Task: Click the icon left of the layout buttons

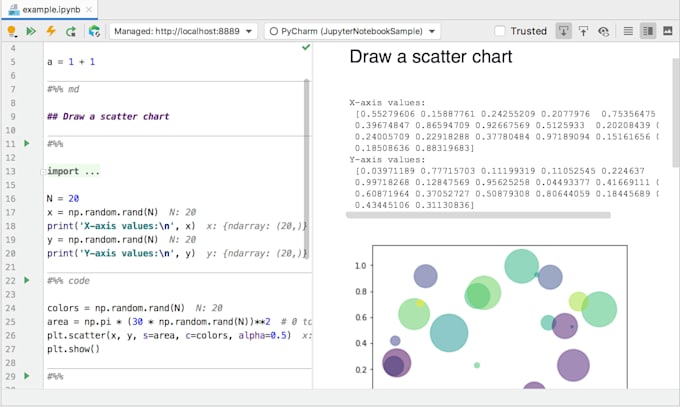Action: coord(603,31)
